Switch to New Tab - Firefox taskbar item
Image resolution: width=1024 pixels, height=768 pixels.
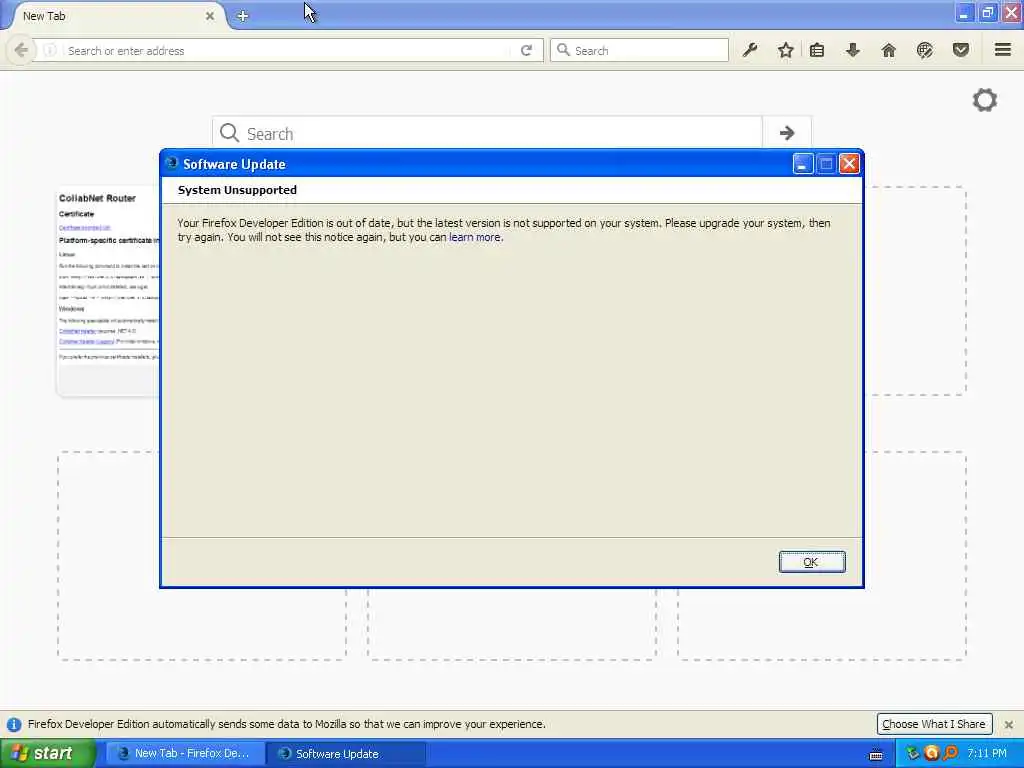click(x=185, y=754)
